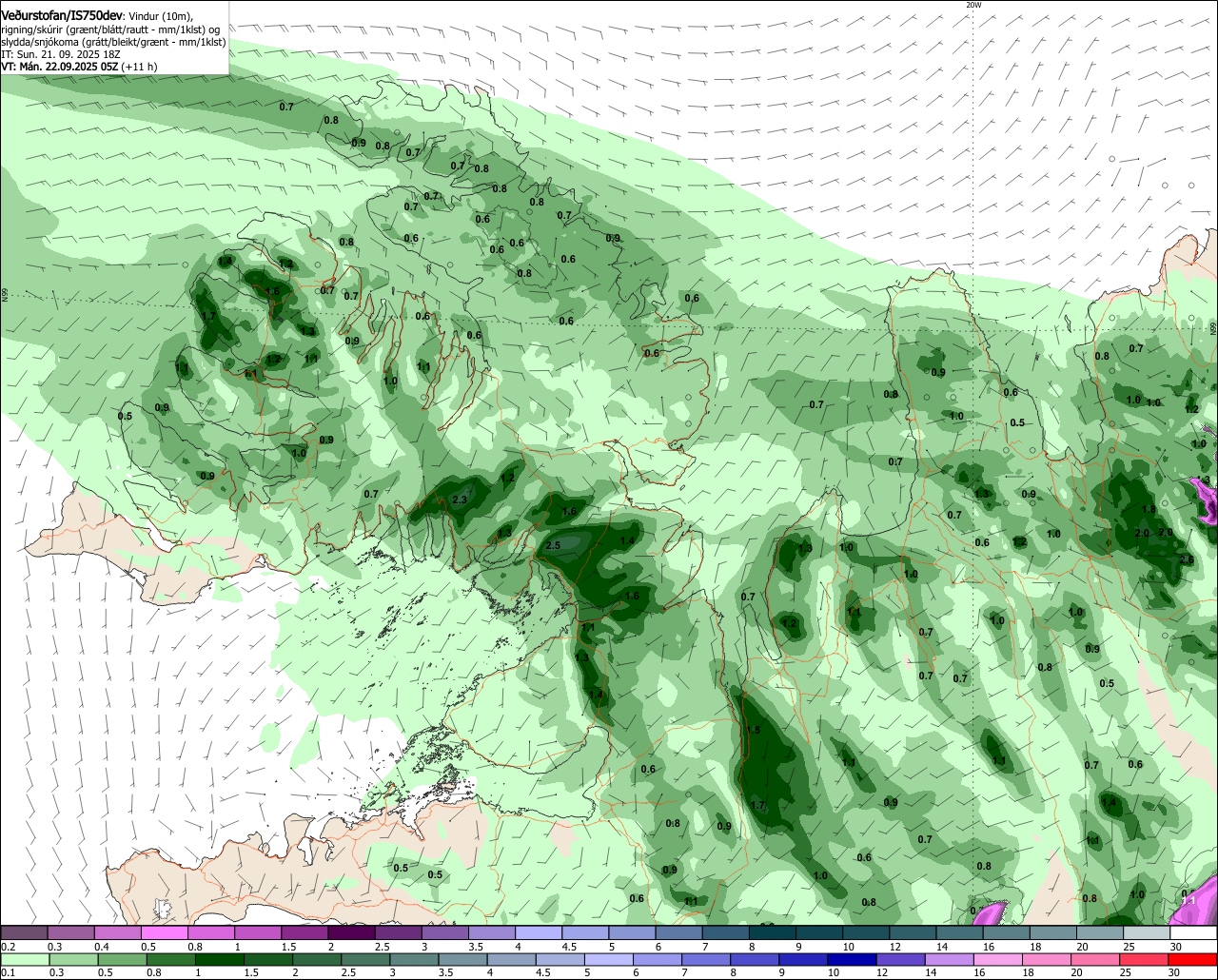Viewport: 1218px width, 980px height.
Task: Click the '(+11 h)' forecast offset text
Action: (140, 67)
